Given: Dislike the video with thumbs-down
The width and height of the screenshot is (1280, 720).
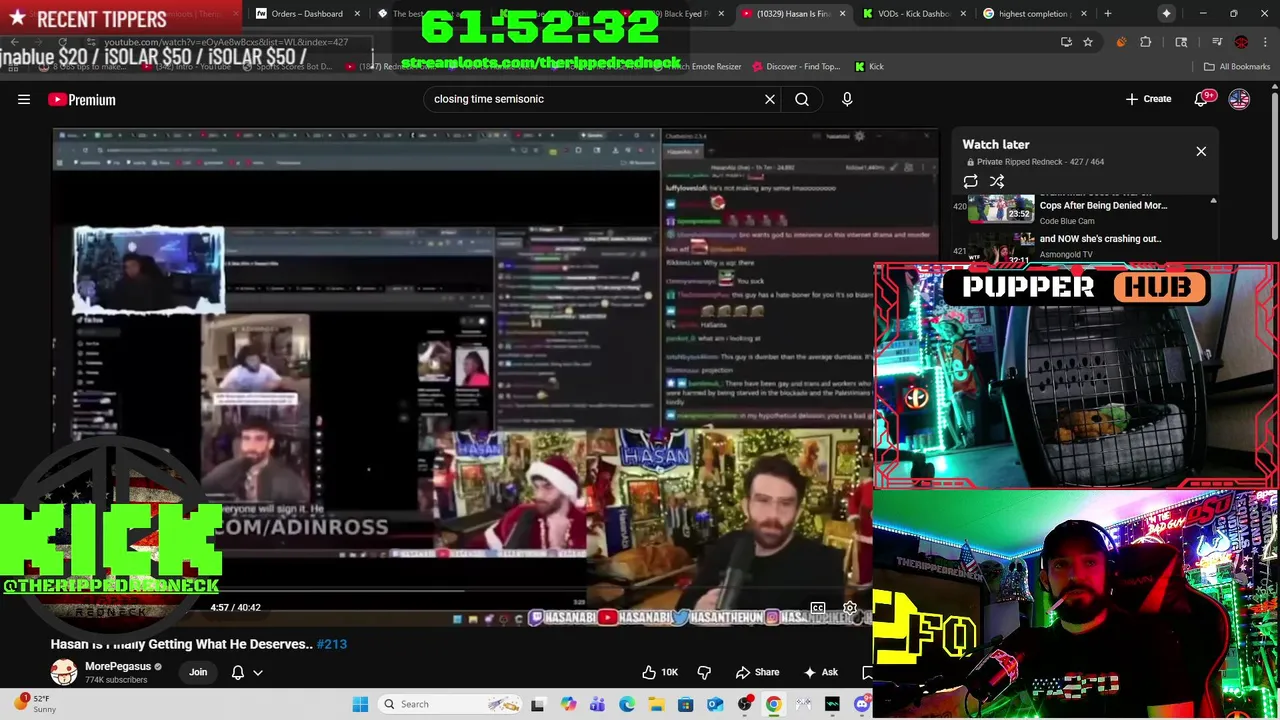Looking at the screenshot, I should point(704,672).
